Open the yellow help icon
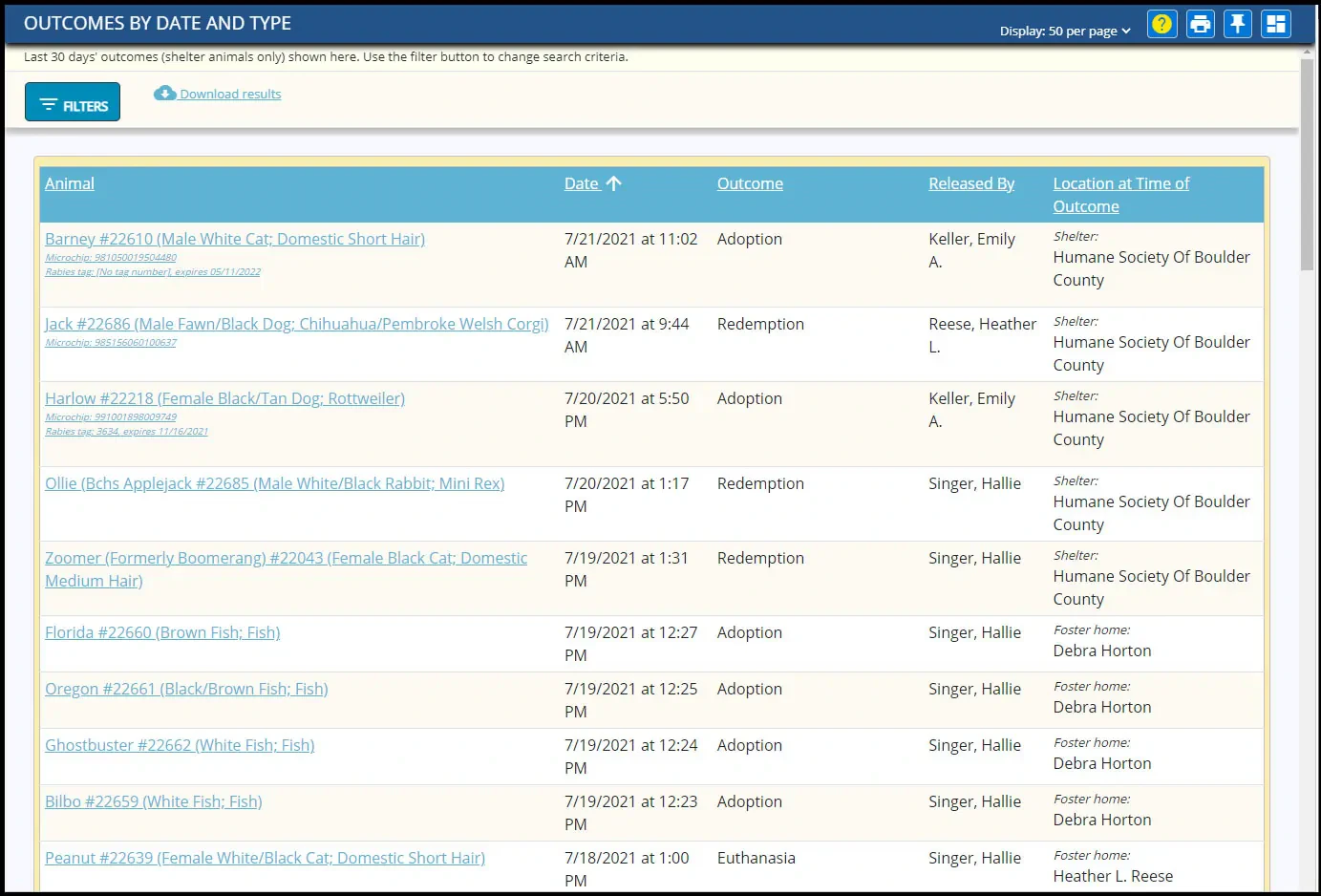 click(x=1161, y=24)
